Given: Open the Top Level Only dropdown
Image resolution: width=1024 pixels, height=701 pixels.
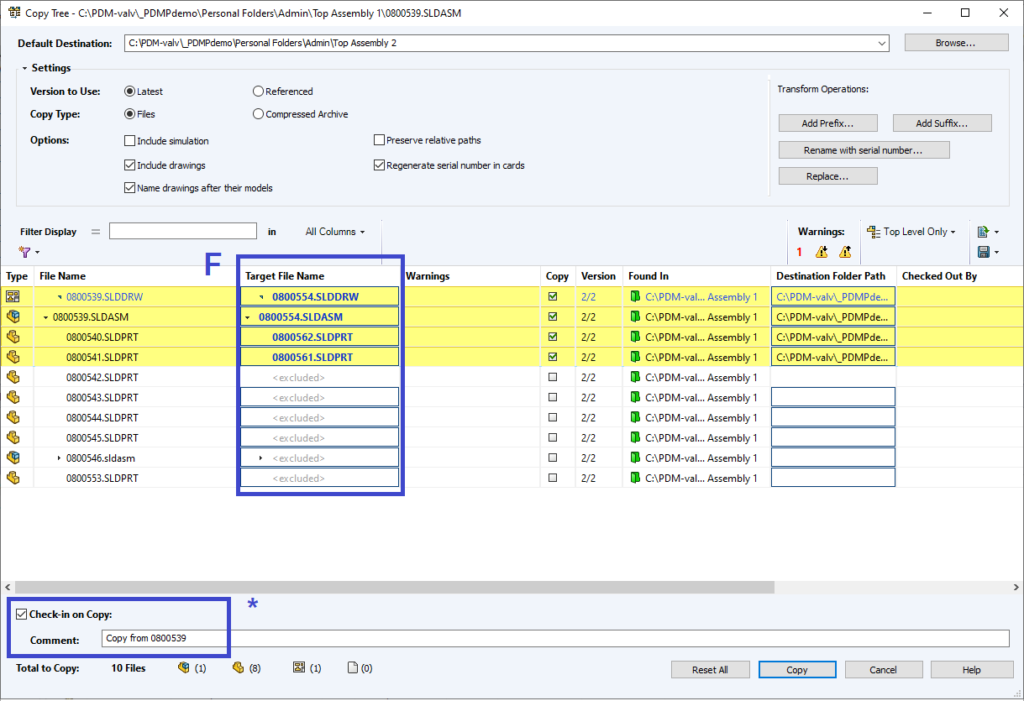Looking at the screenshot, I should (x=911, y=232).
